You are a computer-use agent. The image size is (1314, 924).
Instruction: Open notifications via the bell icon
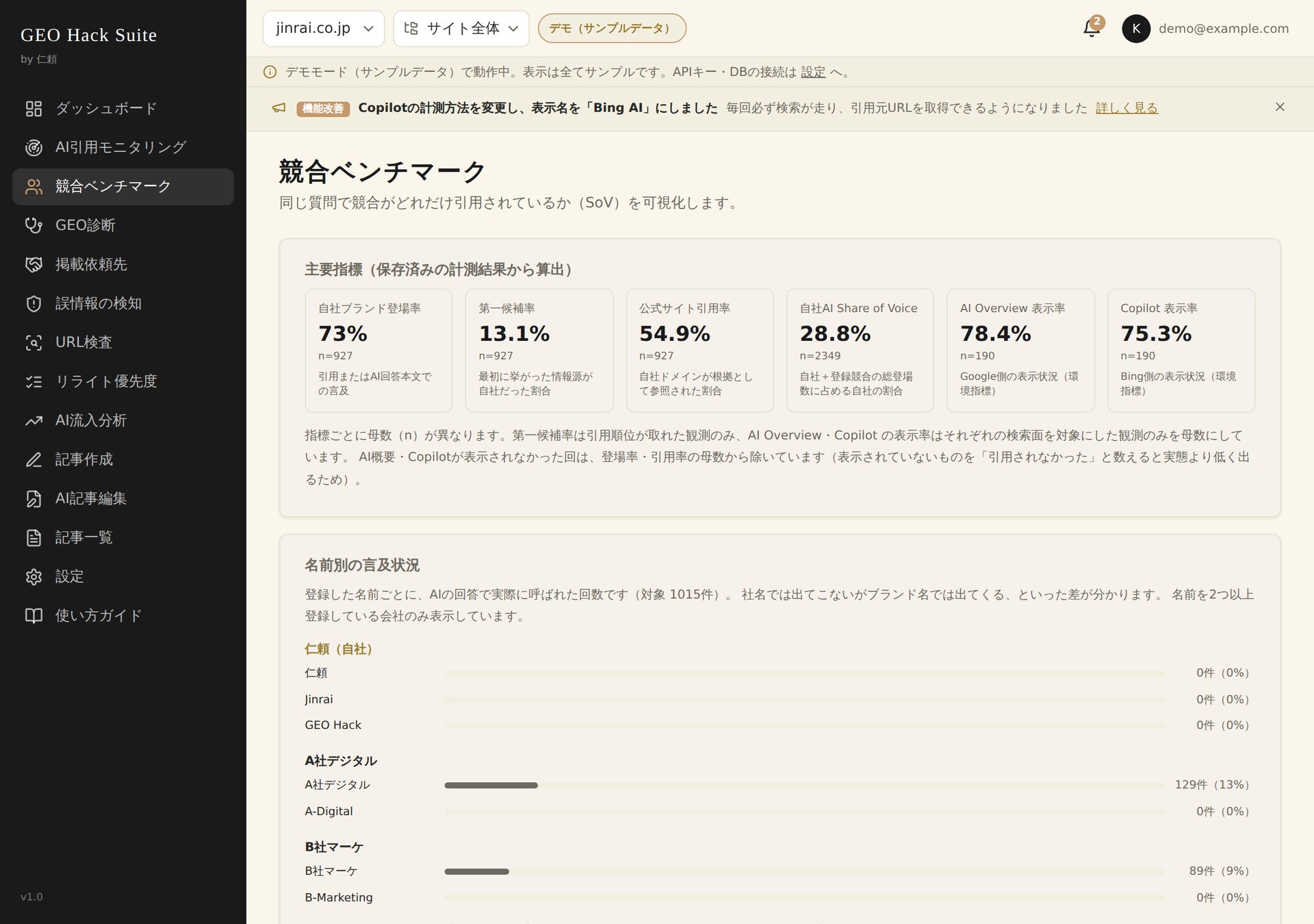click(1092, 28)
